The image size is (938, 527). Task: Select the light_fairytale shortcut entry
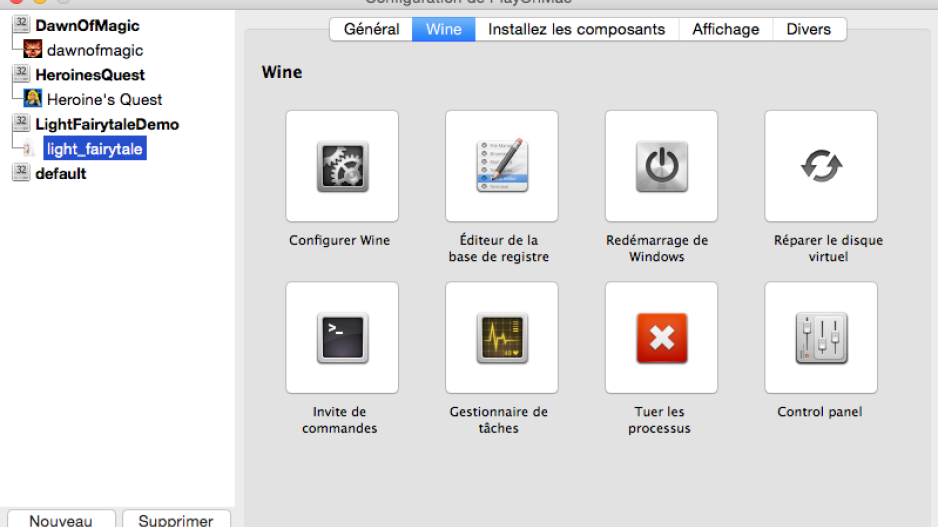click(x=95, y=149)
